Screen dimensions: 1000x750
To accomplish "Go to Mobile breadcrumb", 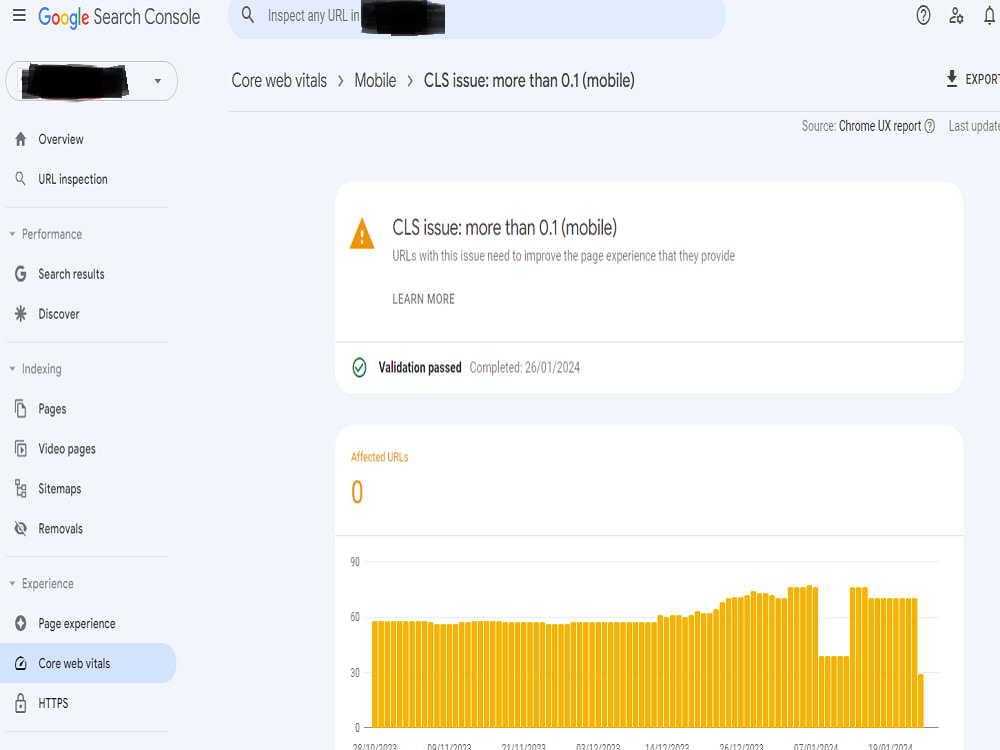I will click(x=375, y=80).
